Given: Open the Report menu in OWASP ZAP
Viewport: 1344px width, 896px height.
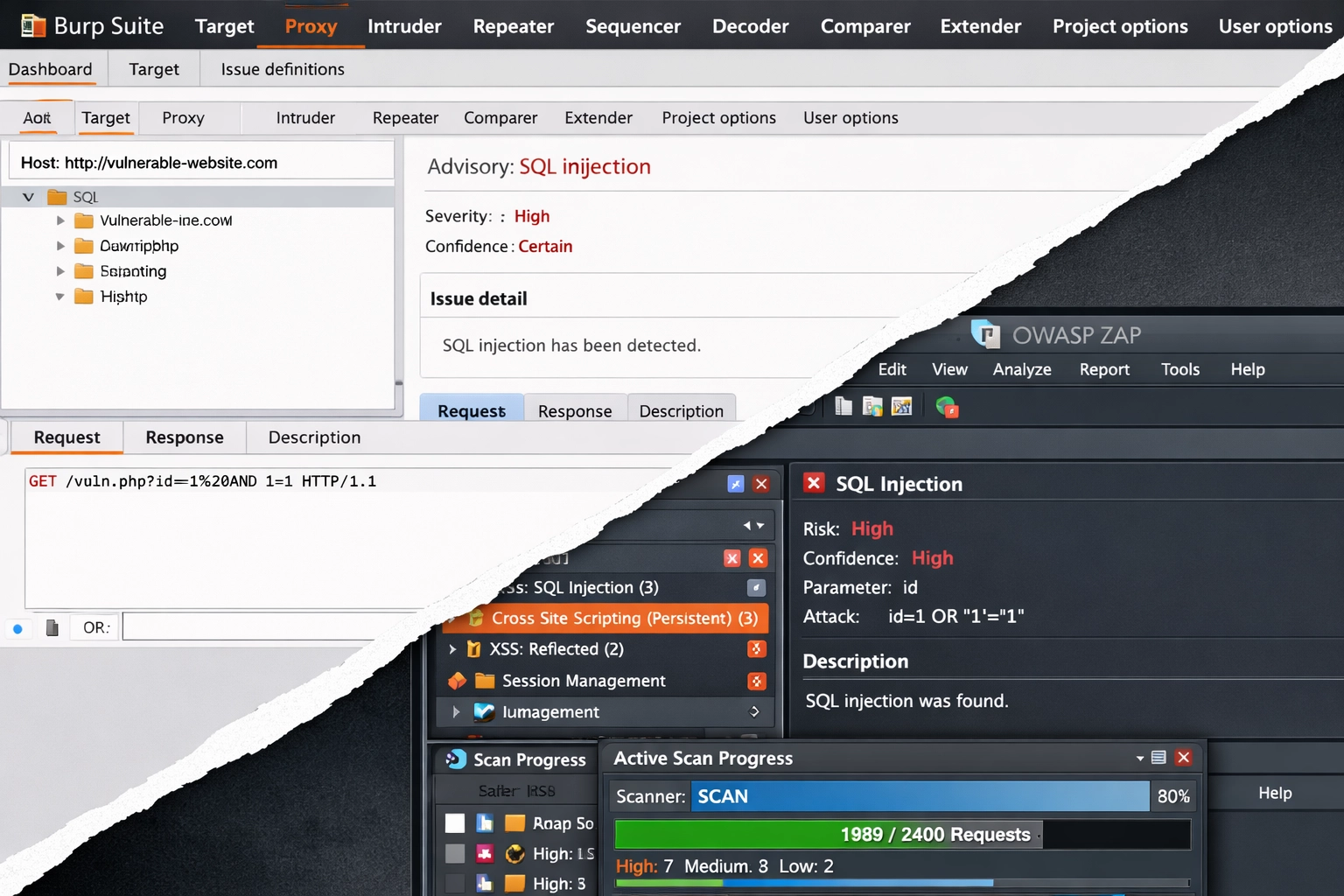Looking at the screenshot, I should (x=1104, y=369).
